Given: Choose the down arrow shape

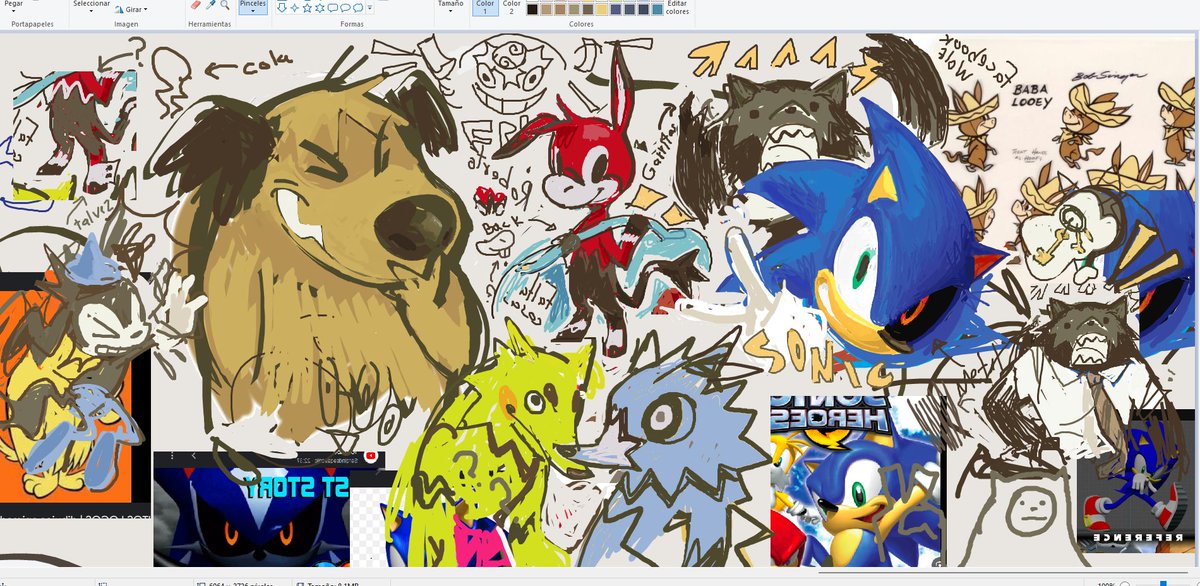Looking at the screenshot, I should point(282,7).
